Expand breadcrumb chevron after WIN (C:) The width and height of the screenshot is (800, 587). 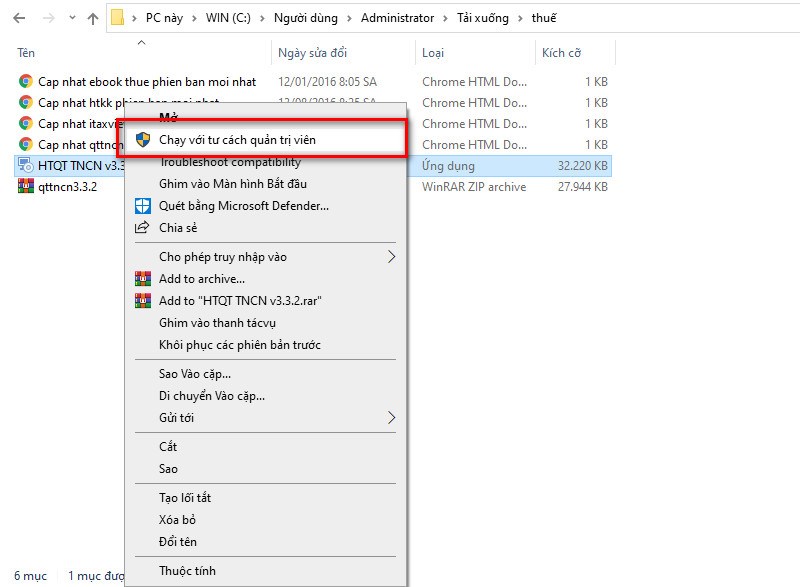point(262,19)
